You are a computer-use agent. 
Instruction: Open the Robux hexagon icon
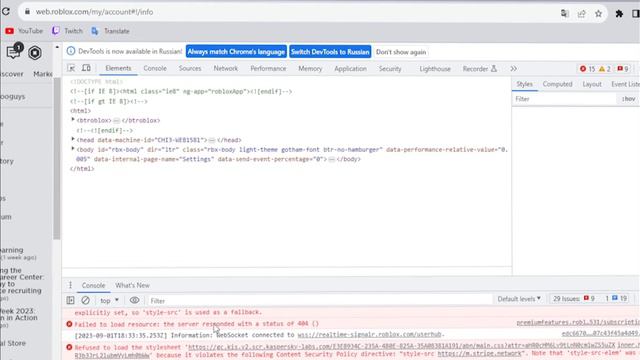pyautogui.click(x=35, y=53)
